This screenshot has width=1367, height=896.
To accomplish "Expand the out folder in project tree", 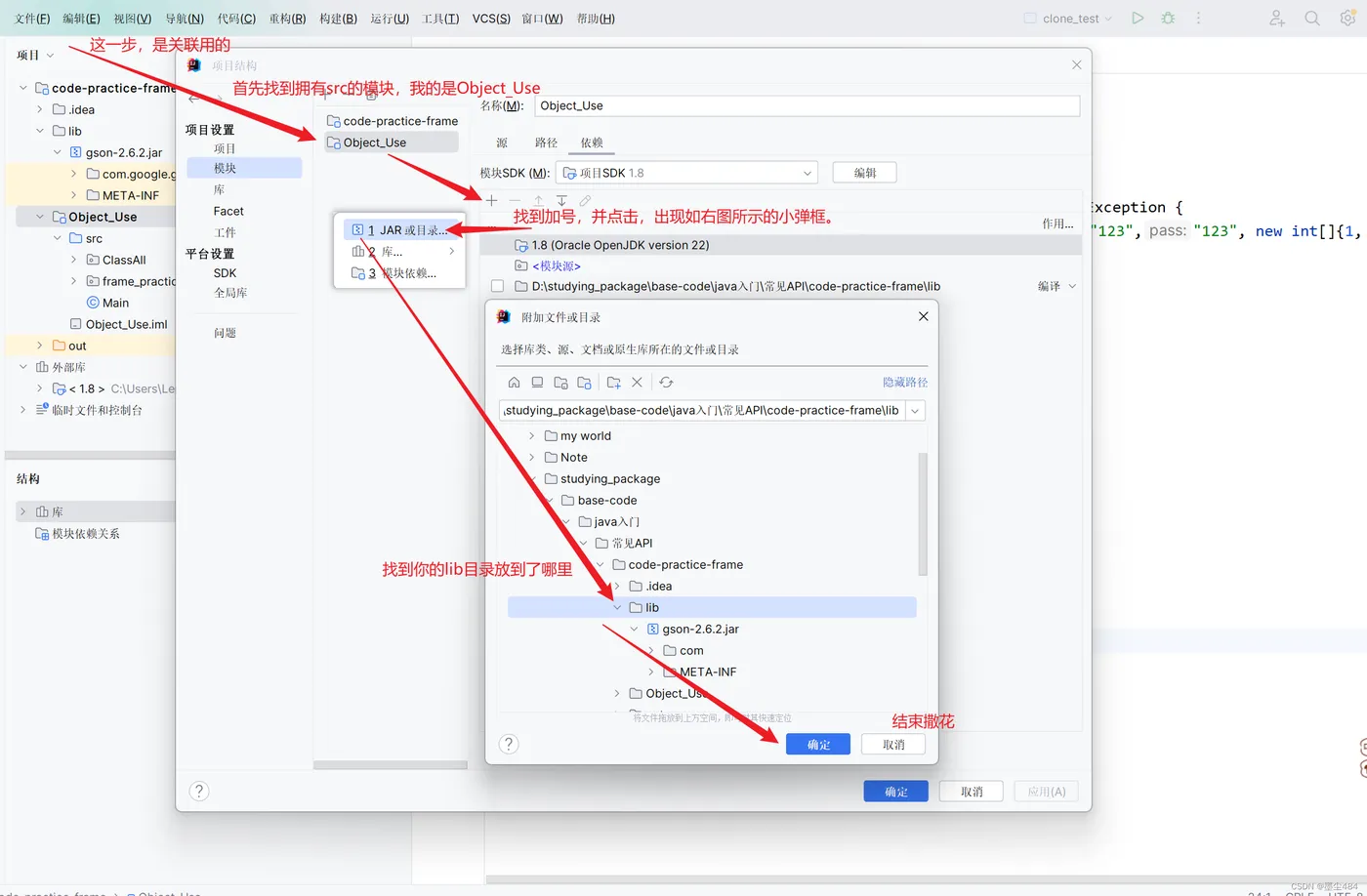I will 40,346.
